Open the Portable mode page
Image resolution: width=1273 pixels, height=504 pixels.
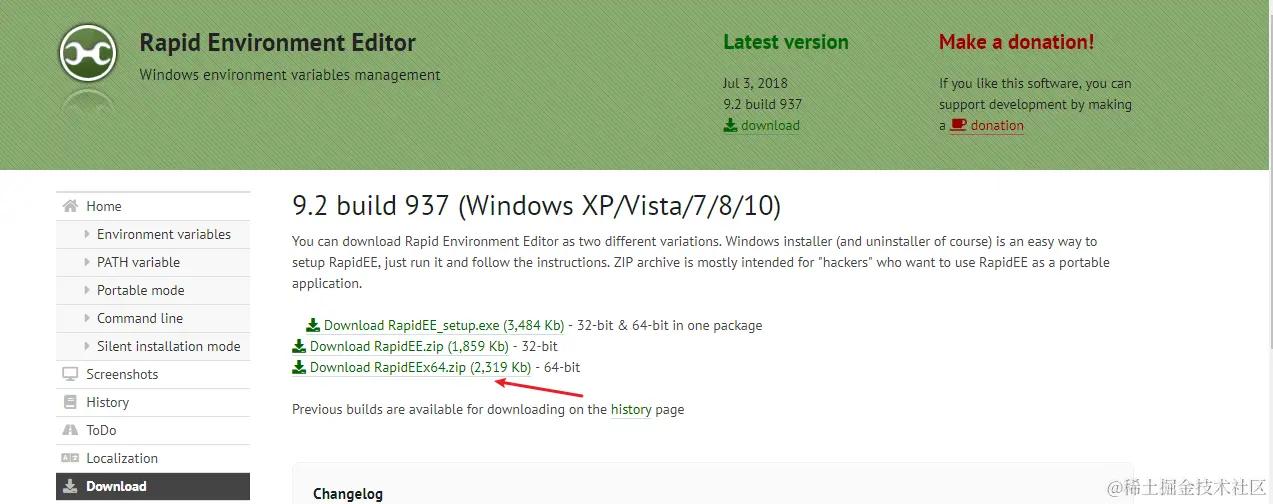pos(153,290)
